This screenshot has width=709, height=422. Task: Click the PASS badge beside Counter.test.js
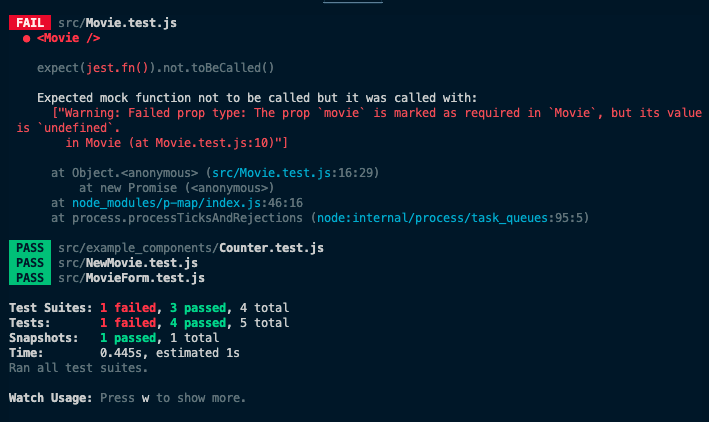tap(29, 247)
